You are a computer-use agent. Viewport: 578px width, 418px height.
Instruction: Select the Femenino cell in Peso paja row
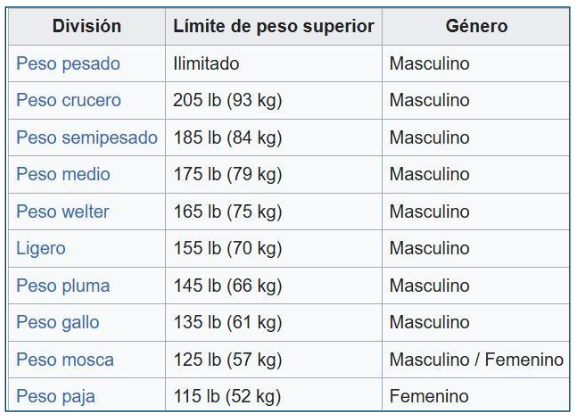click(x=476, y=395)
